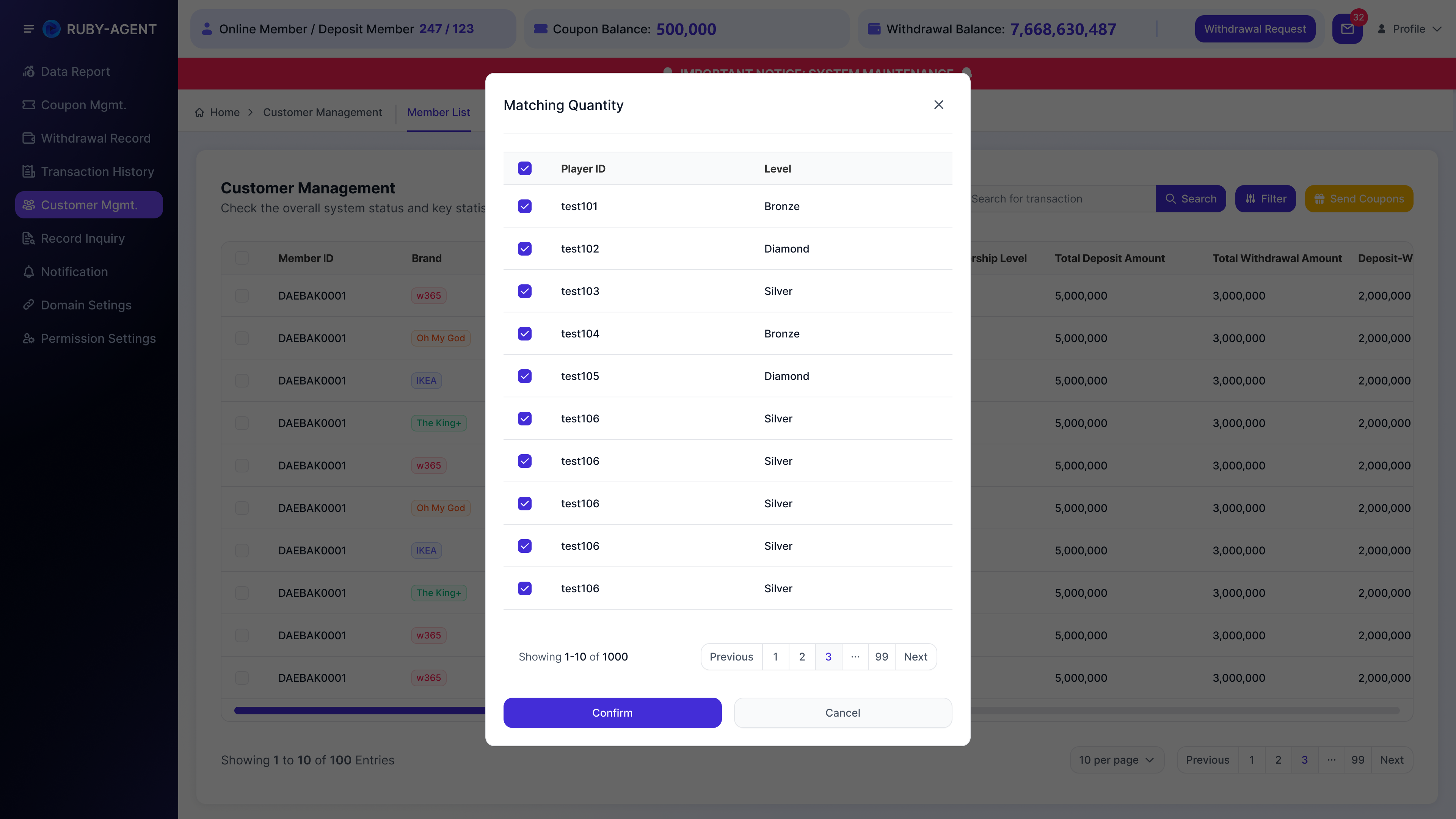
Task: Click the Ruby-Agent logo icon
Action: (52, 29)
